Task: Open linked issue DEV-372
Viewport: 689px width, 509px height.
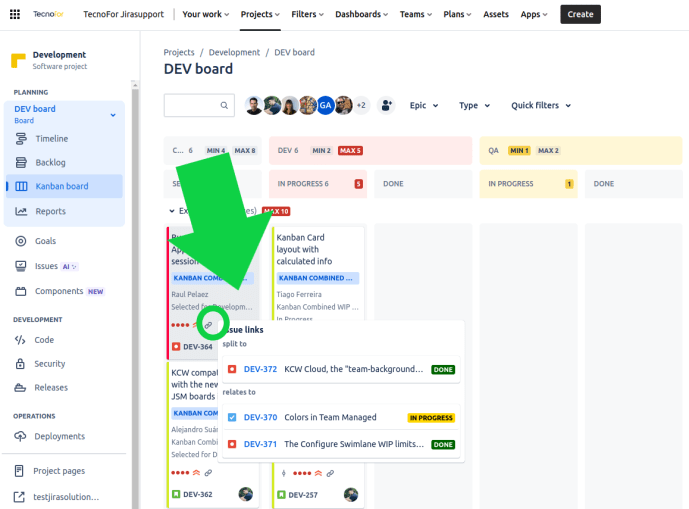Action: point(260,369)
